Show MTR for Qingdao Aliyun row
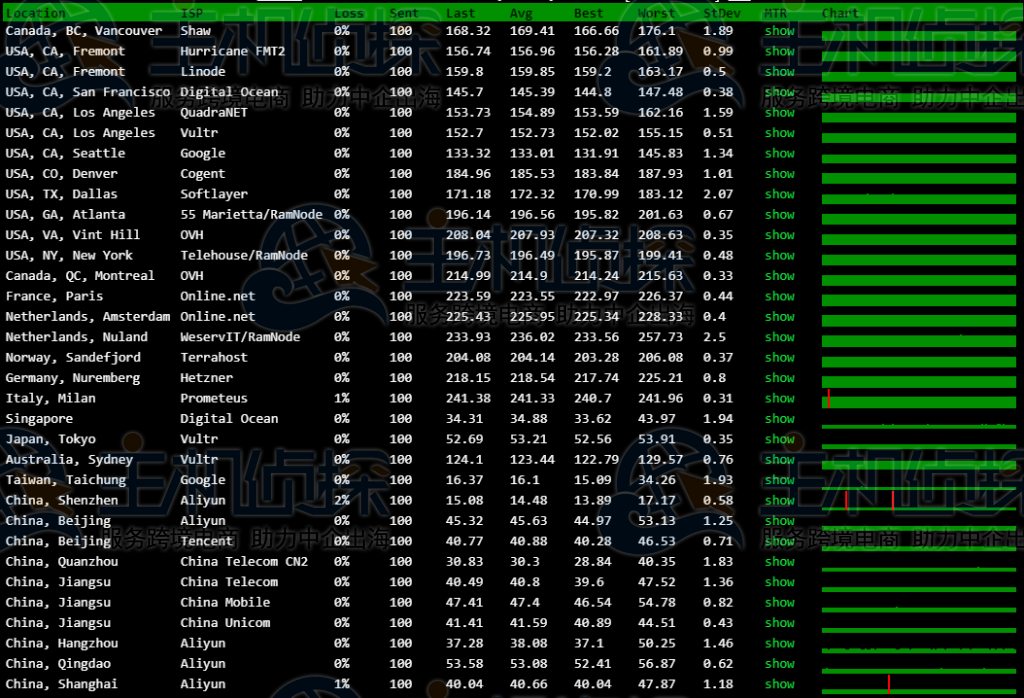Screen dimensions: 1024x698 click(780, 663)
